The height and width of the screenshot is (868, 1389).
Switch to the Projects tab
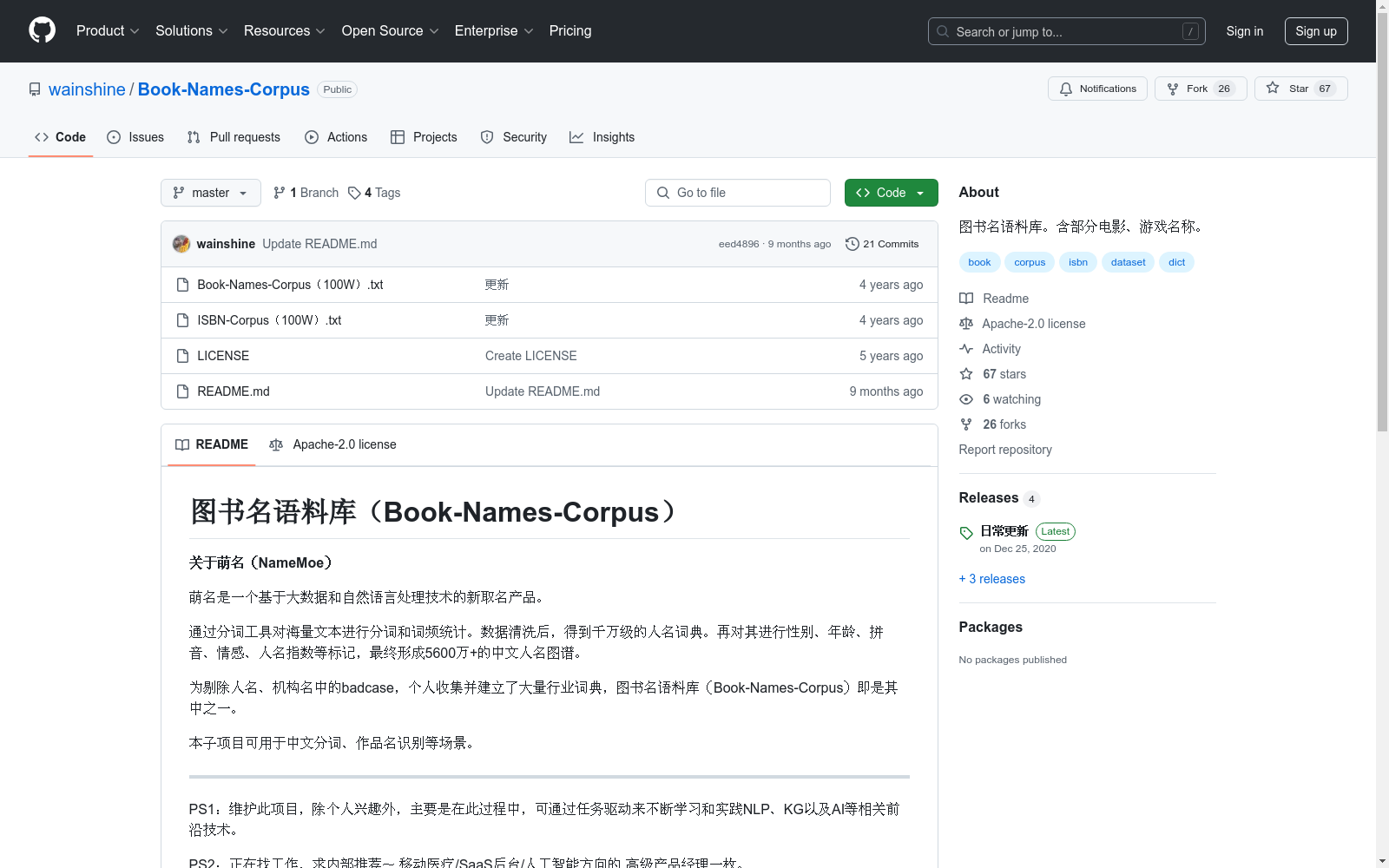coord(424,137)
